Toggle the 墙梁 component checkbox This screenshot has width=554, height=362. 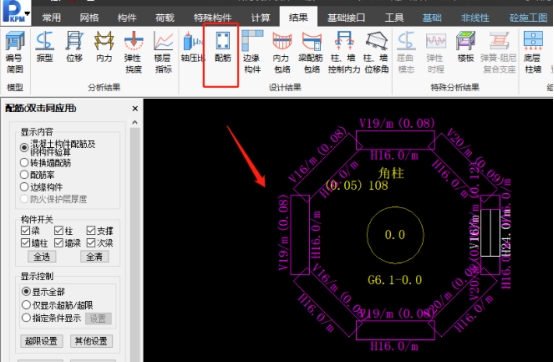point(59,243)
